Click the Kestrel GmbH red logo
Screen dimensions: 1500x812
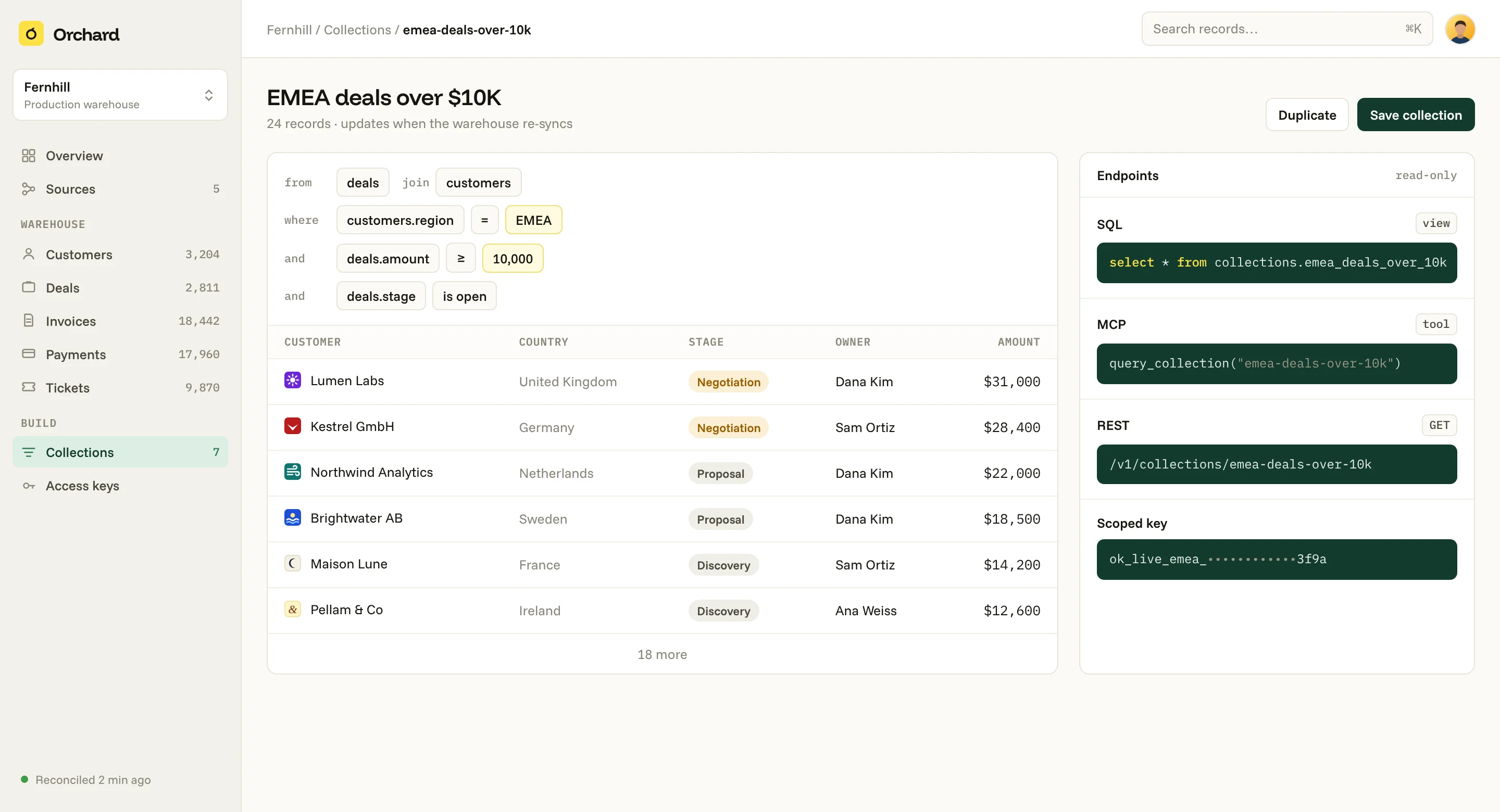point(292,426)
